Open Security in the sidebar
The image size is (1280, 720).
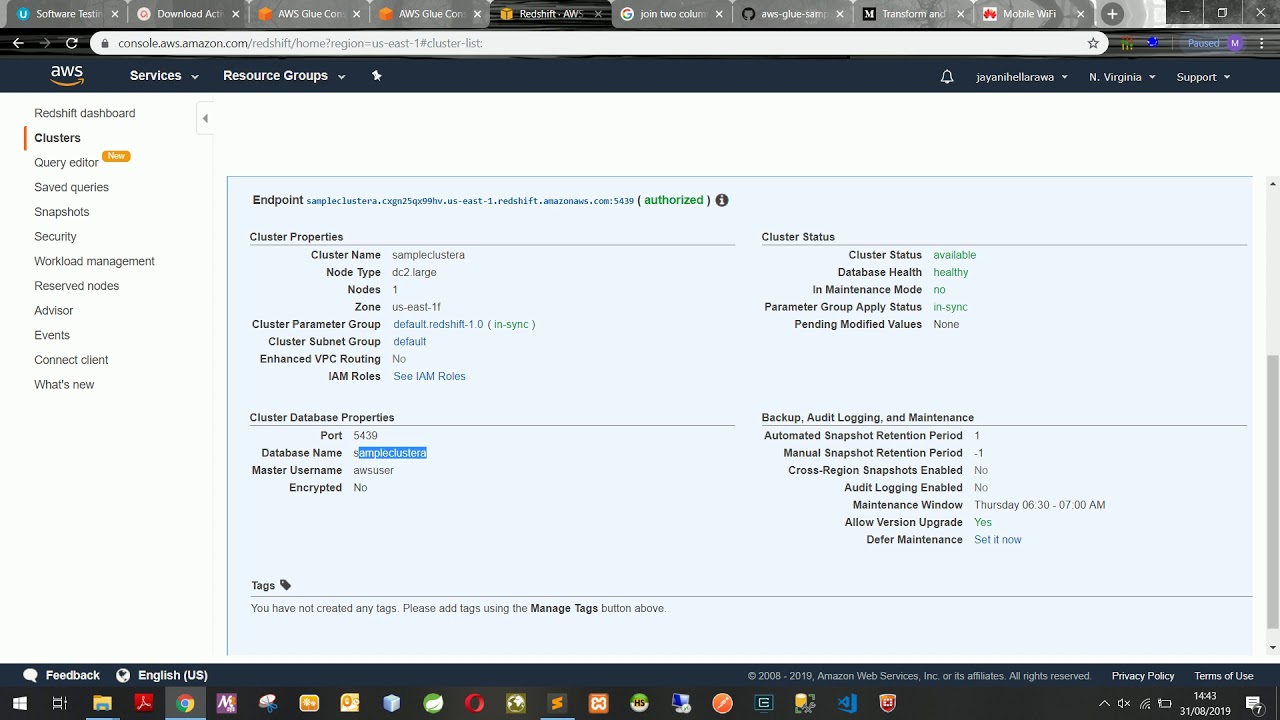[55, 237]
